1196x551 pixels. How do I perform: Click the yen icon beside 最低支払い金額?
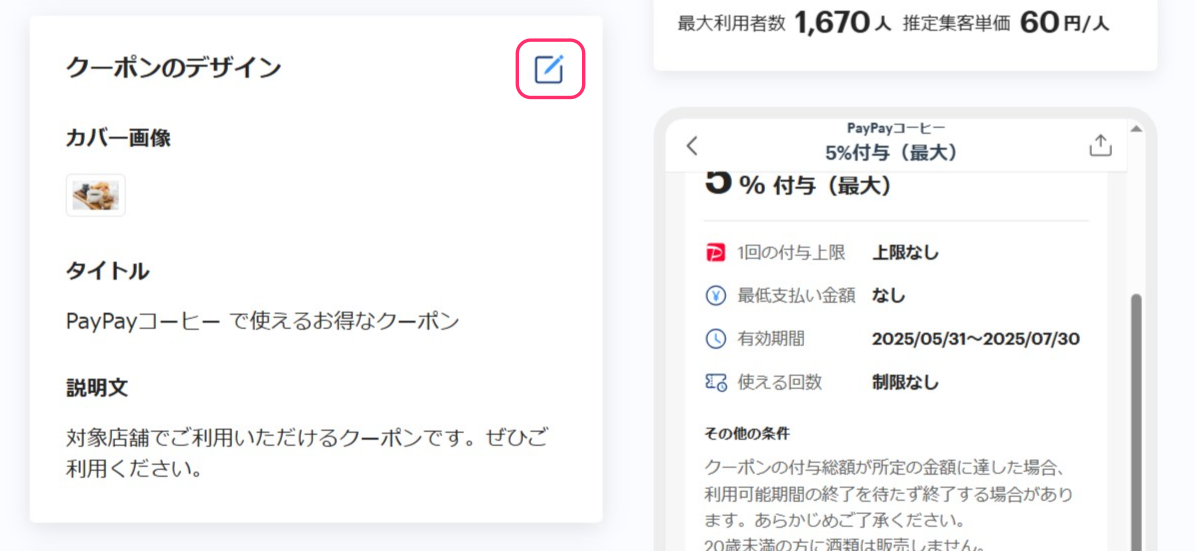click(x=715, y=296)
